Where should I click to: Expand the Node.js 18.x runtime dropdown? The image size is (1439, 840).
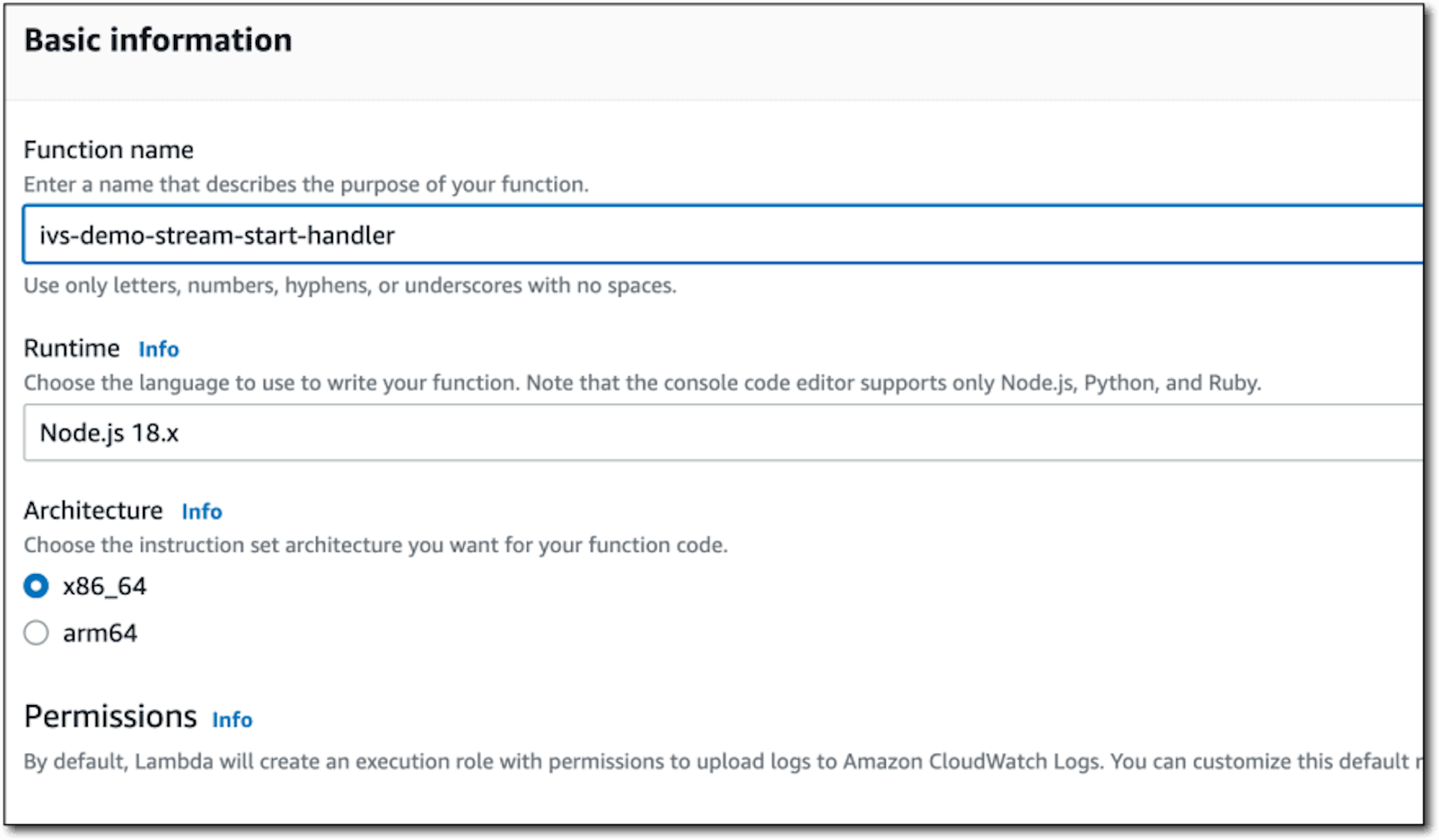click(x=723, y=432)
